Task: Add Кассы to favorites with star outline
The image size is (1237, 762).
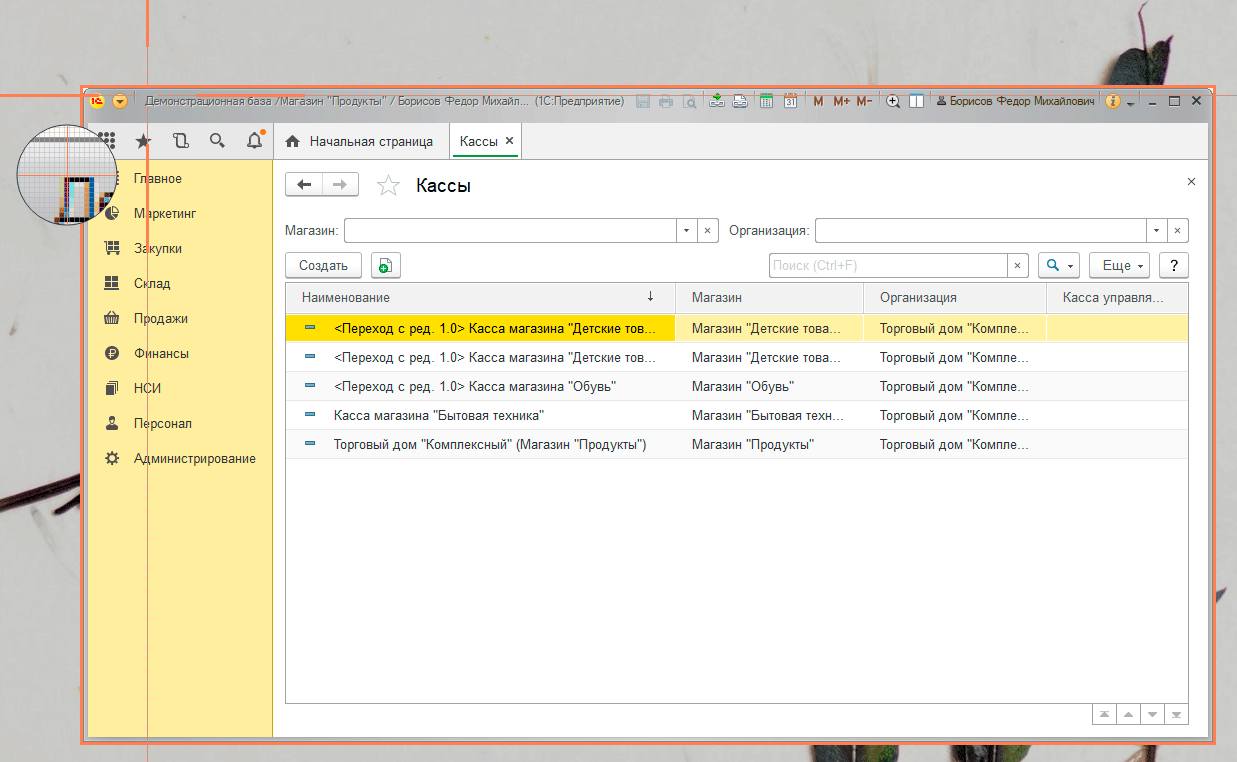Action: 388,185
